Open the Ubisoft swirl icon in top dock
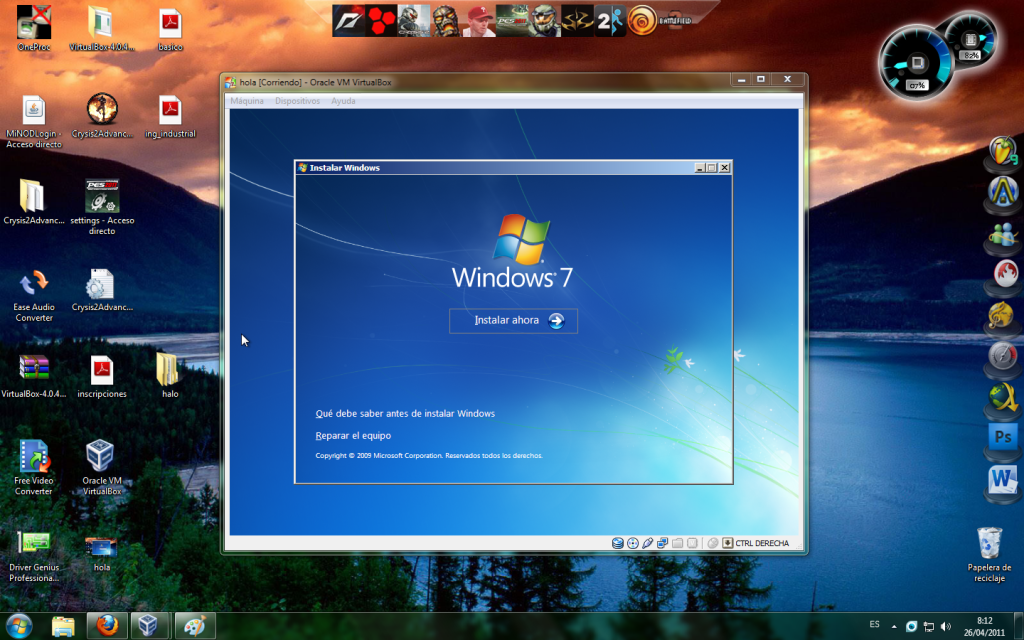 coord(642,21)
